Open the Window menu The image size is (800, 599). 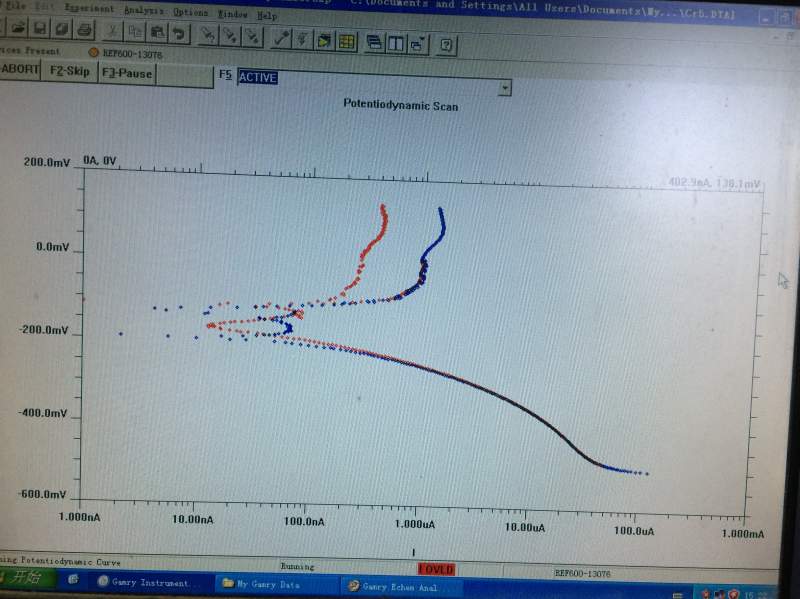233,14
